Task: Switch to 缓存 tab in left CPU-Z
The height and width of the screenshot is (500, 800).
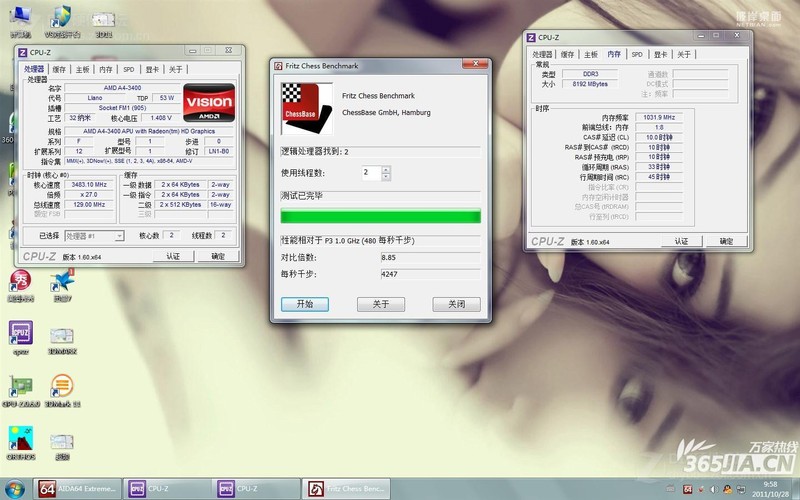Action: click(x=59, y=69)
